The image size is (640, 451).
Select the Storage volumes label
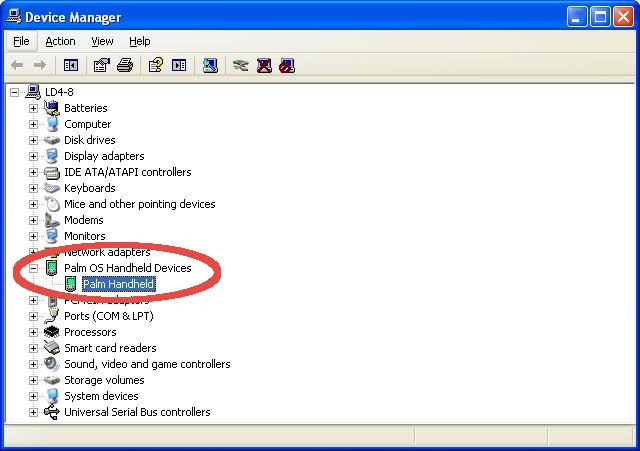(104, 380)
